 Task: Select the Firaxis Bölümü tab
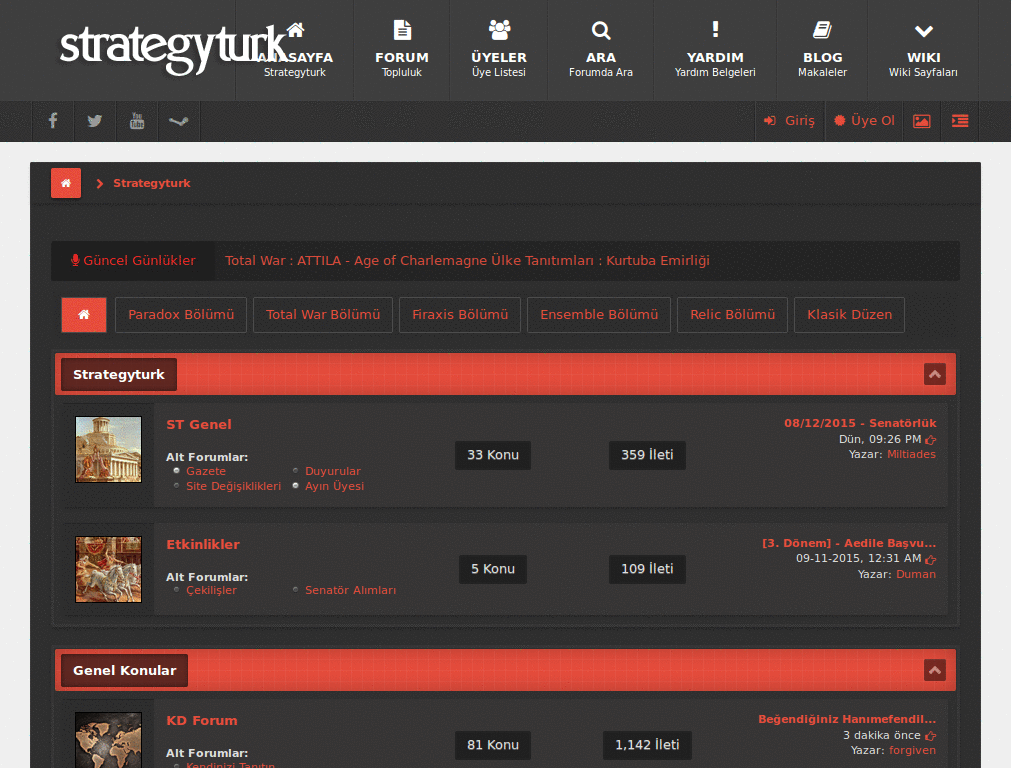coord(460,315)
